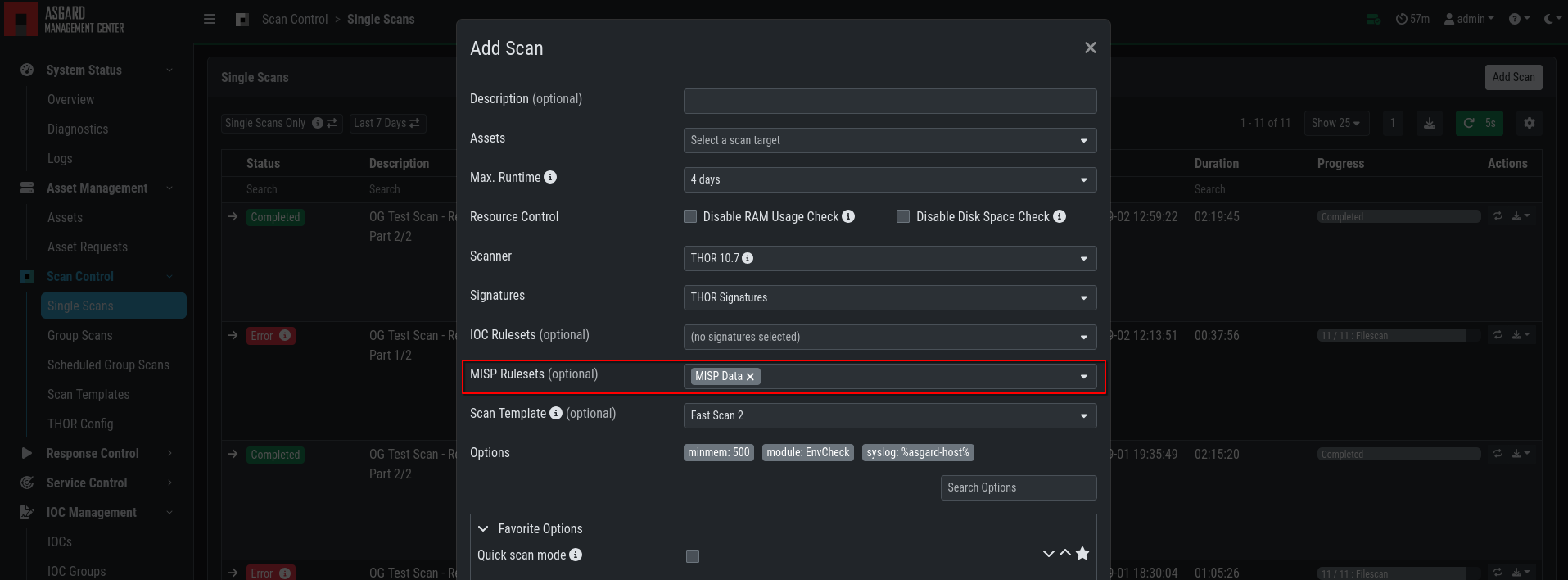Open download menu for first Completed scan
This screenshot has height=580, width=1568.
click(x=1521, y=216)
